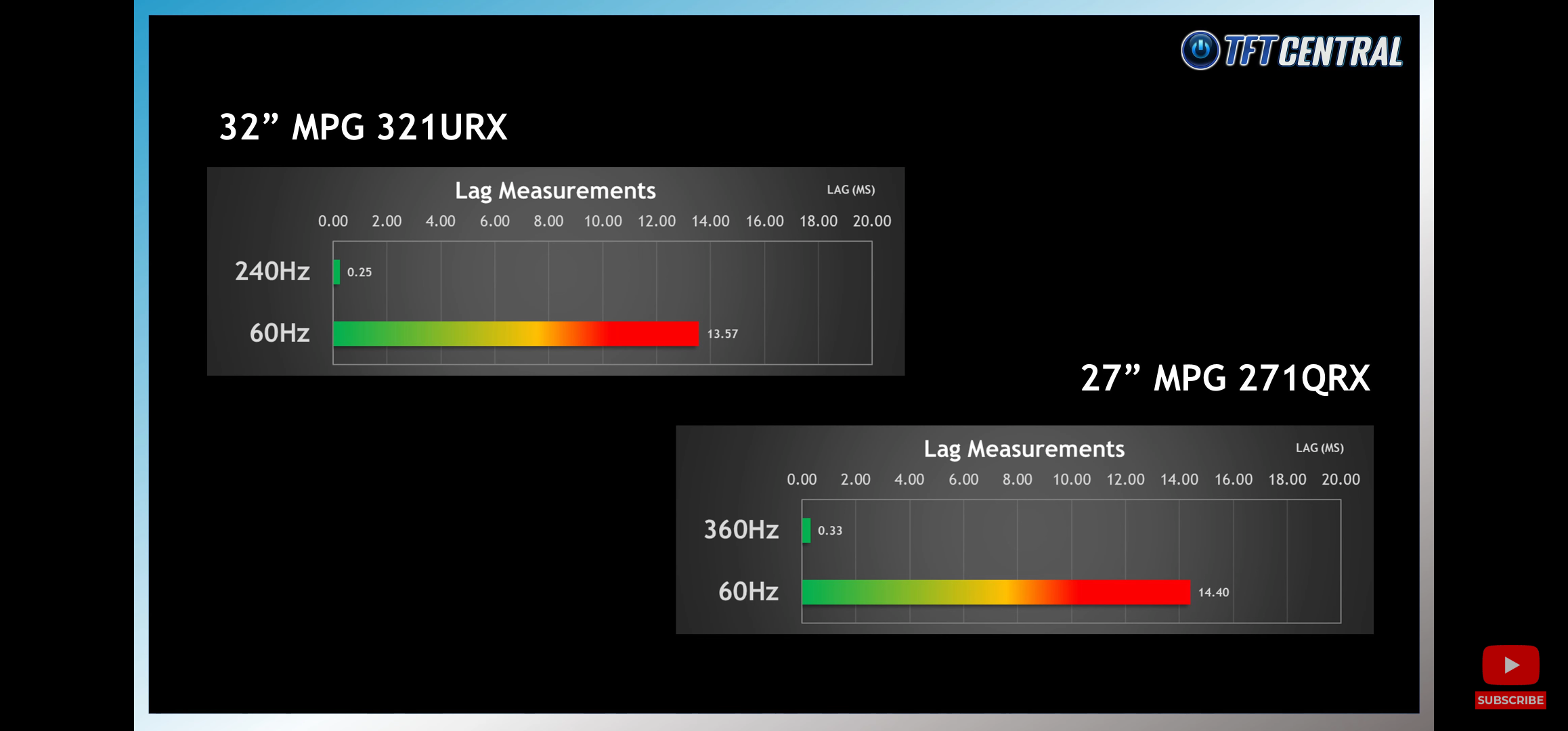Click the 27" MPG 271QRX heading
The image size is (1568, 731).
click(x=1225, y=378)
